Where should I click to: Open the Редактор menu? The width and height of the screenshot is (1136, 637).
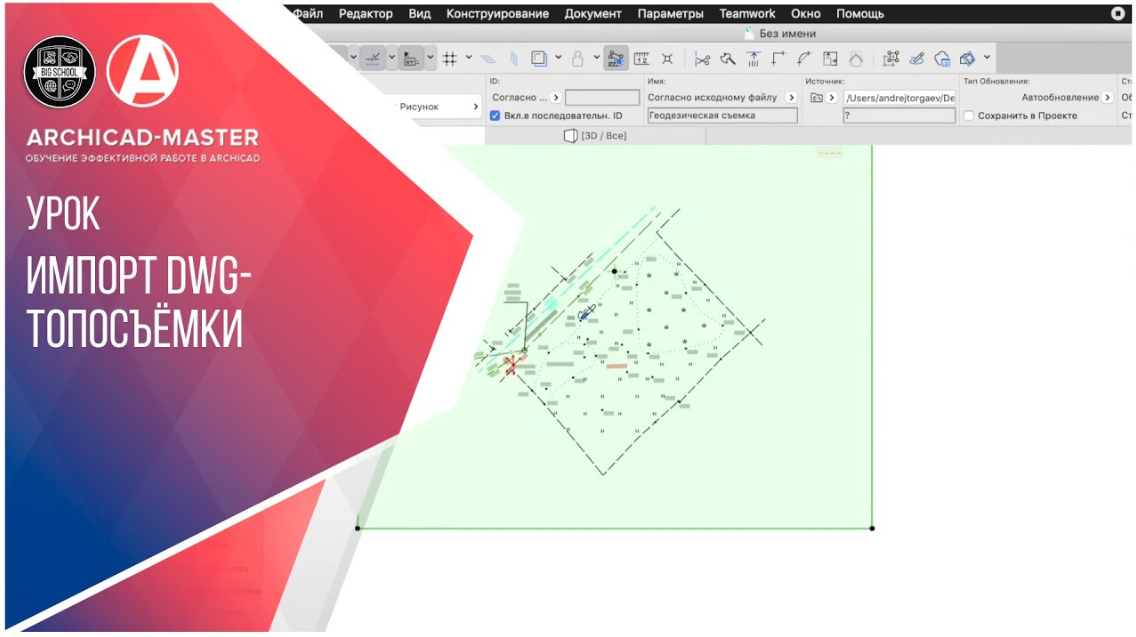pyautogui.click(x=365, y=13)
